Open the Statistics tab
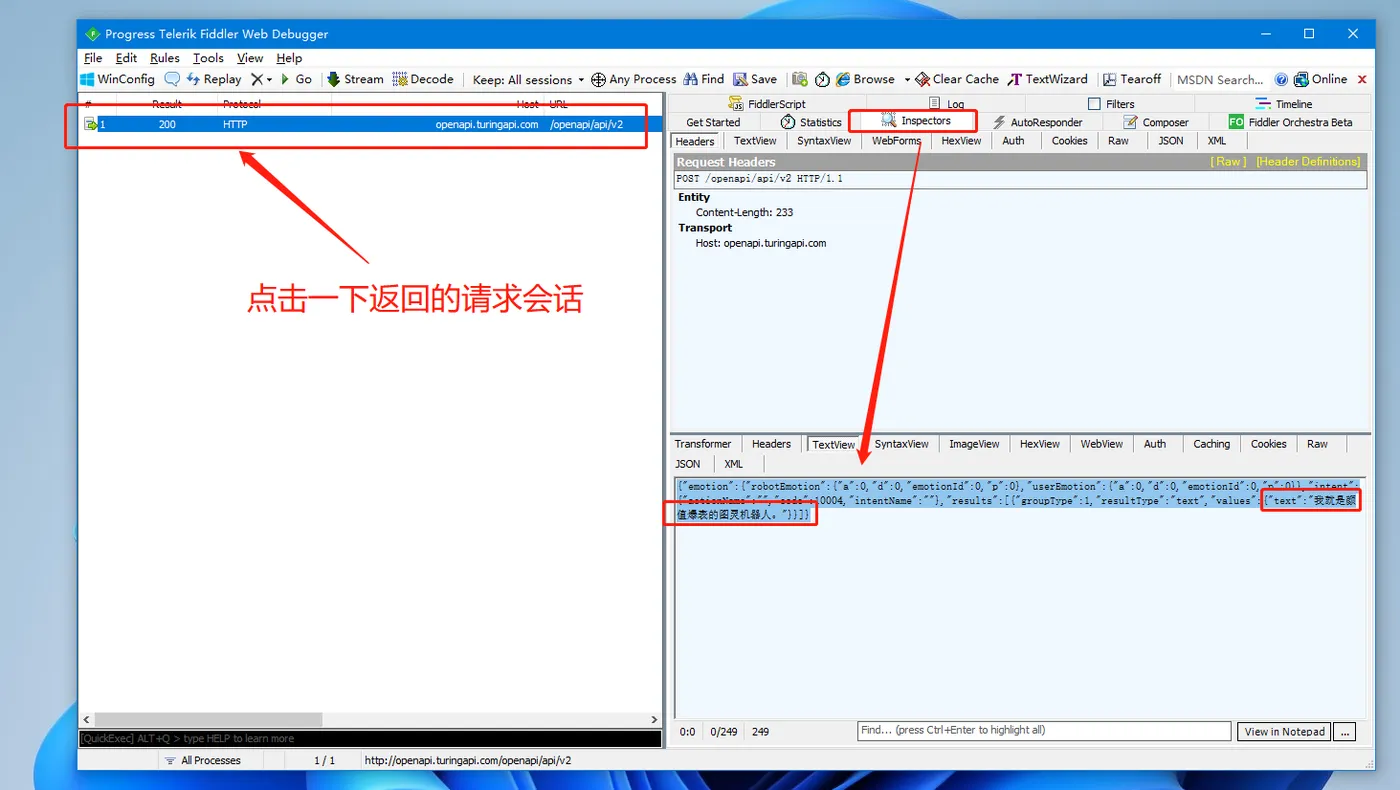The height and width of the screenshot is (790, 1400). click(811, 122)
